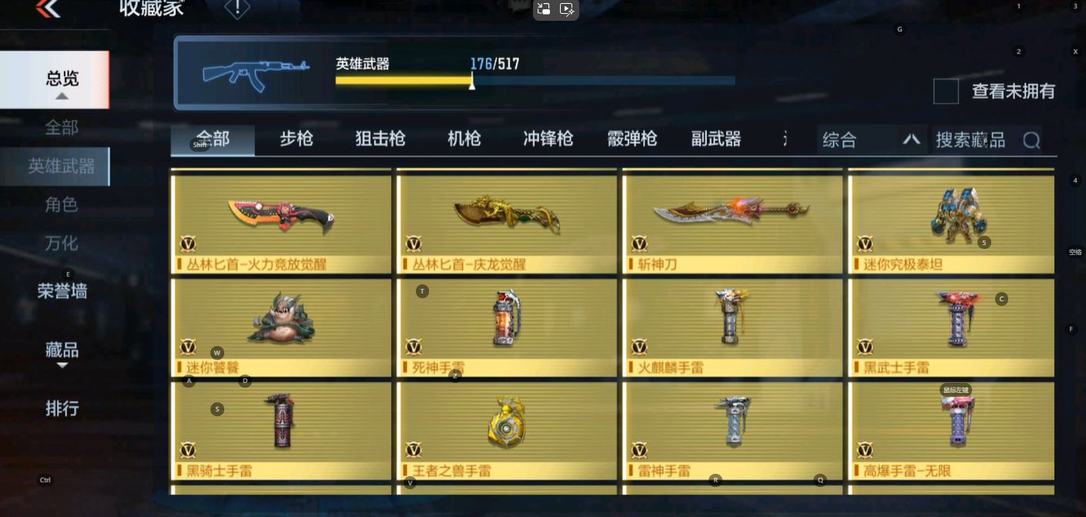
Task: Click the V badge on 迷你饕餮 card
Action: [x=188, y=347]
